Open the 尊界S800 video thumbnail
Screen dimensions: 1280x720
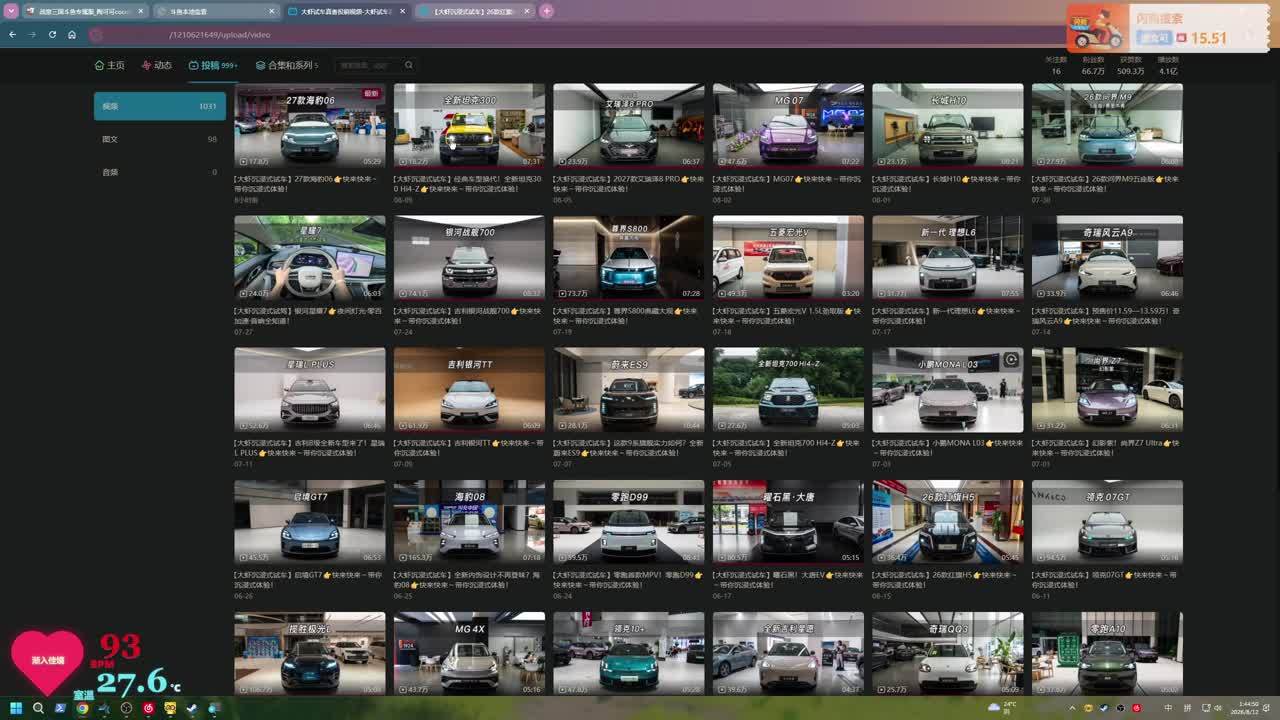coord(628,258)
